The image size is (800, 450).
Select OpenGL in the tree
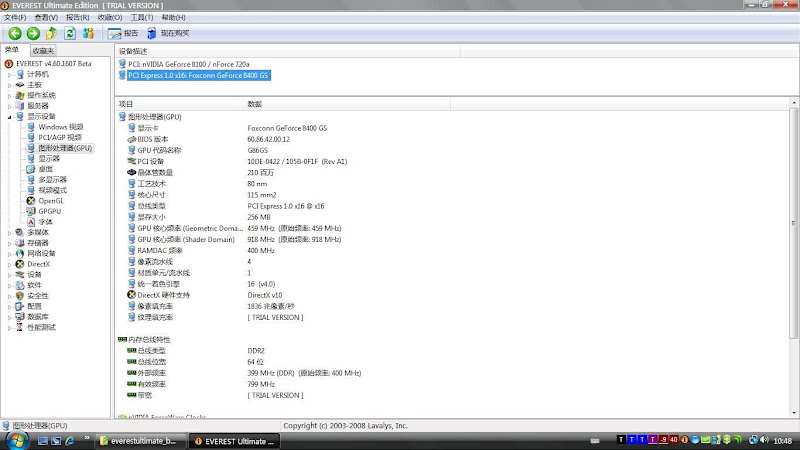click(51, 201)
